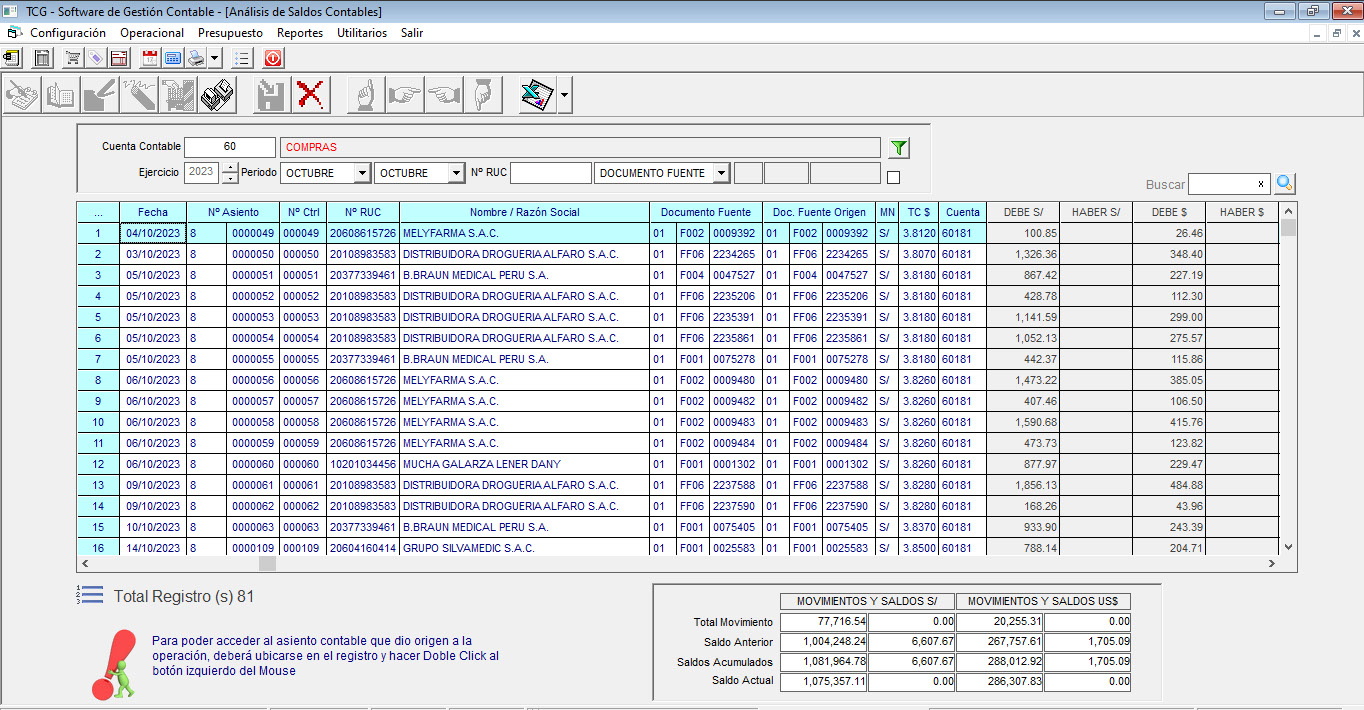Screen dimensions: 1364x710
Task: Click the Fecha column header
Action: coord(153,212)
